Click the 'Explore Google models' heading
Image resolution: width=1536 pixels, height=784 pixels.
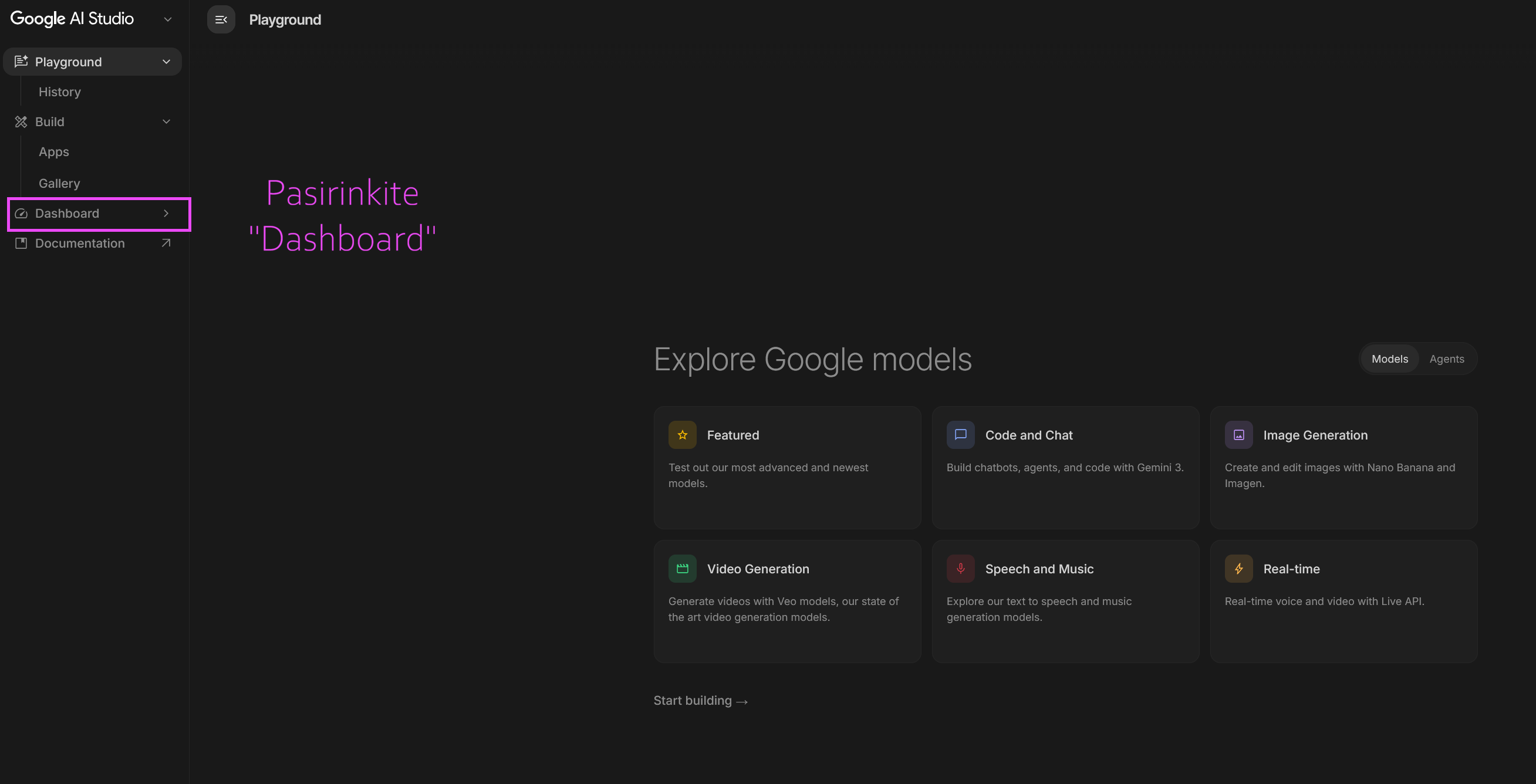(813, 359)
